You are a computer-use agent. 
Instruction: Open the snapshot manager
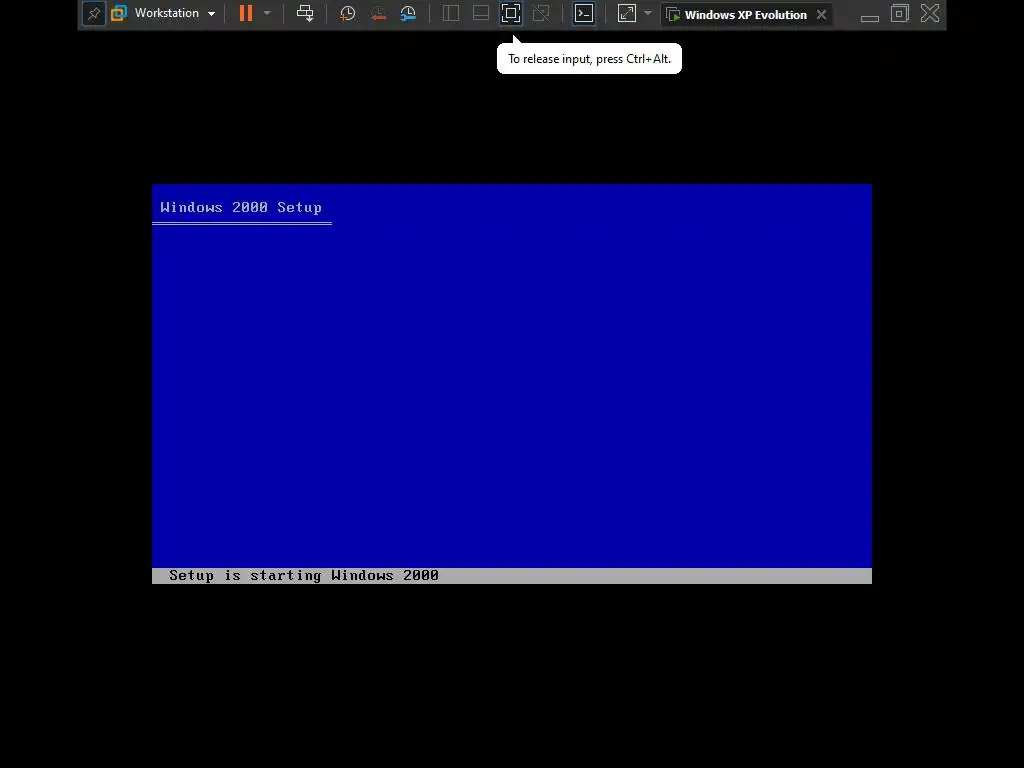[x=408, y=13]
